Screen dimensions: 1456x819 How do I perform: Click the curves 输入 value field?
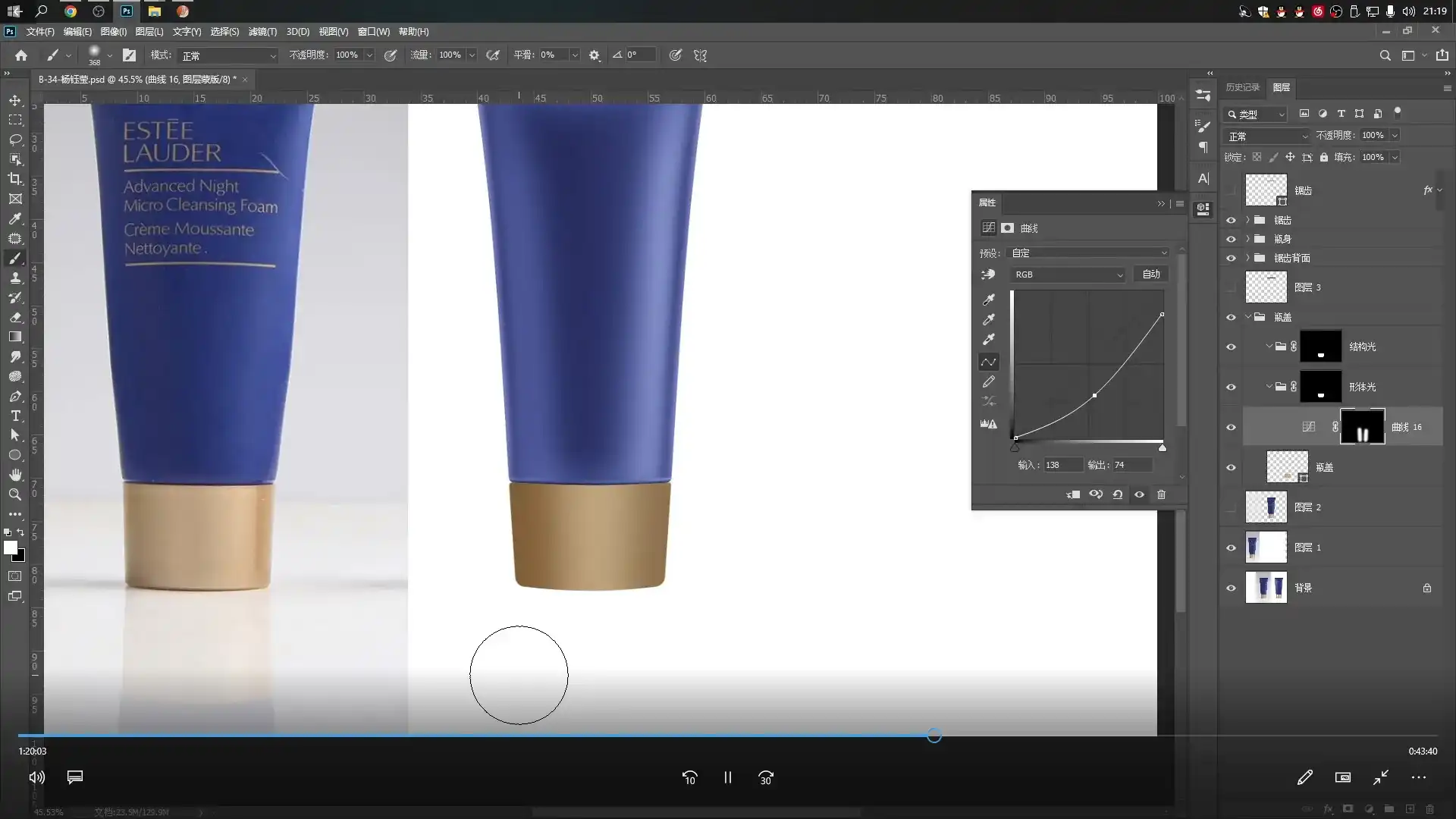(1062, 465)
